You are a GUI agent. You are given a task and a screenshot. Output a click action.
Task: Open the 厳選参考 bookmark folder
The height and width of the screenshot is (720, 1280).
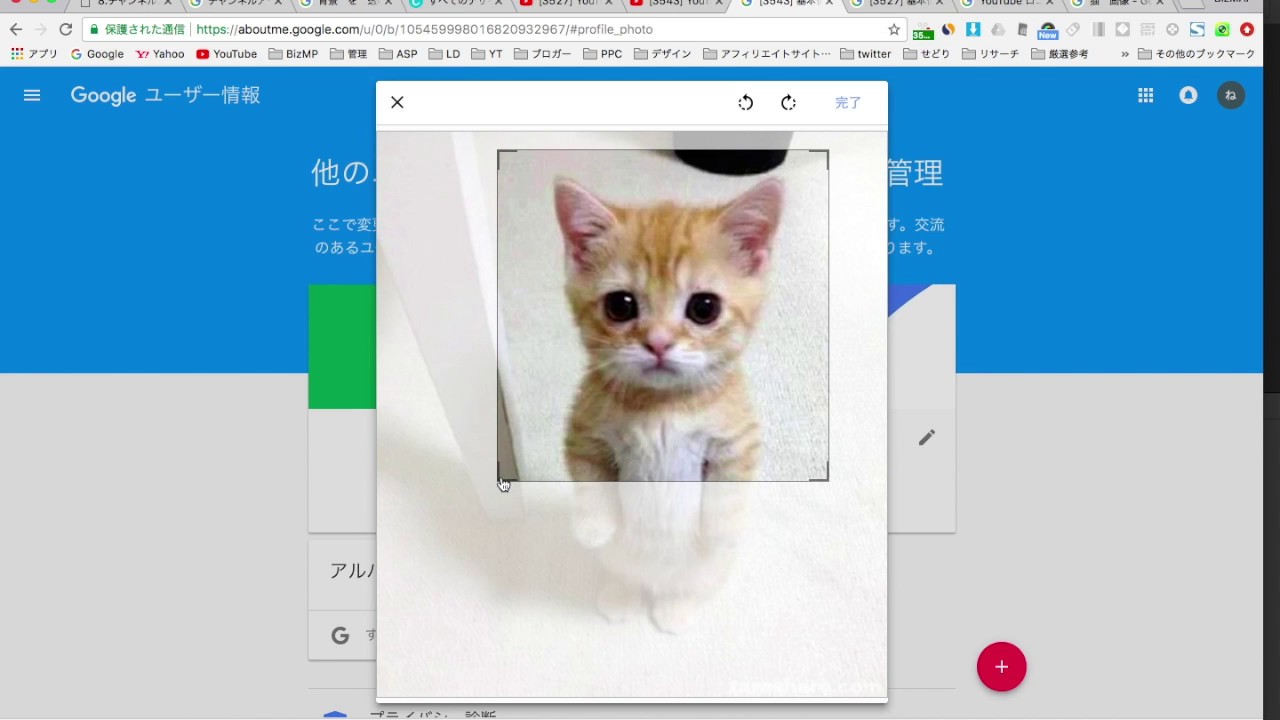[x=1060, y=54]
